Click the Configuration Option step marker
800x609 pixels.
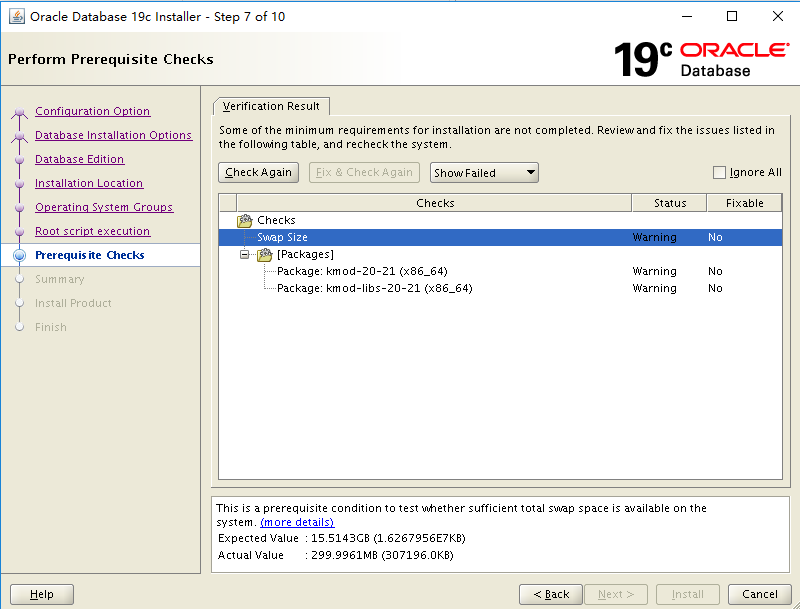[19, 112]
